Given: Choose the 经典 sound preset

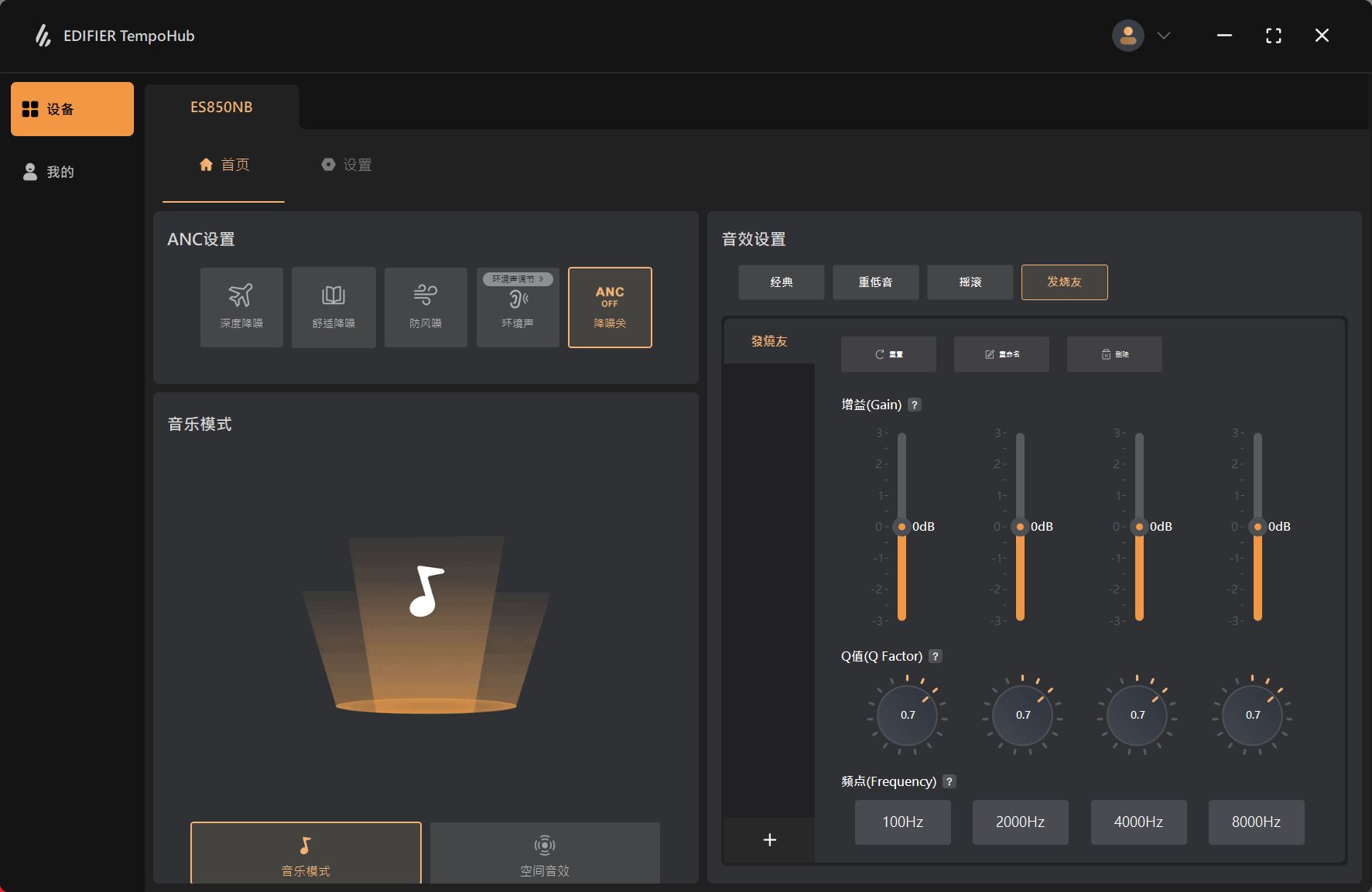Looking at the screenshot, I should (x=782, y=282).
